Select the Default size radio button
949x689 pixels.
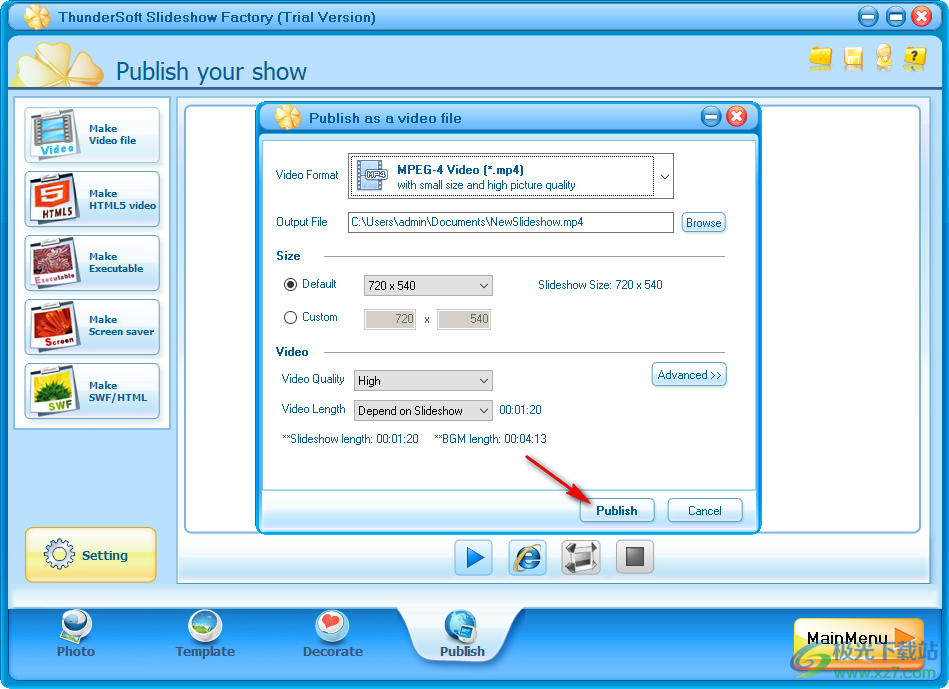point(291,285)
